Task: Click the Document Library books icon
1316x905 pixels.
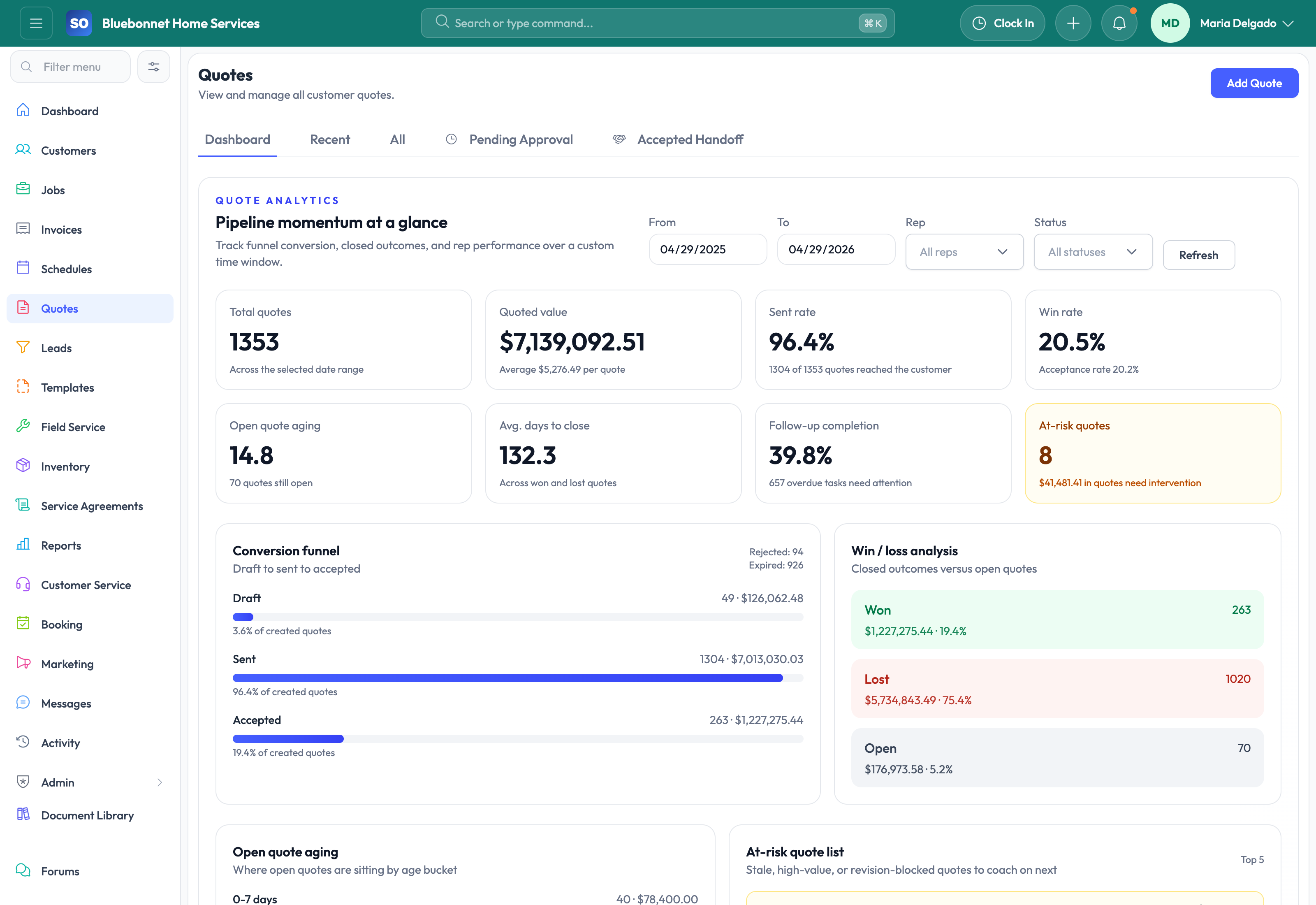Action: (x=23, y=815)
